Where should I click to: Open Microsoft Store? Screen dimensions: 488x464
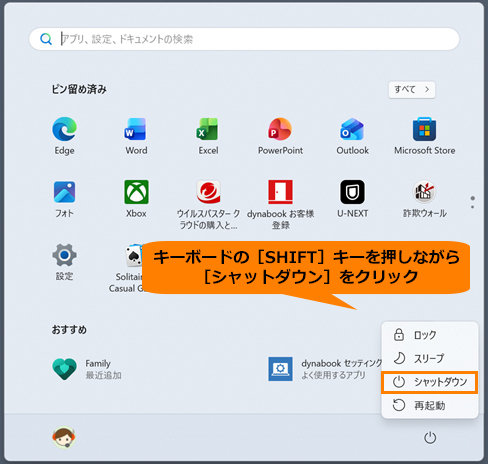coord(424,129)
